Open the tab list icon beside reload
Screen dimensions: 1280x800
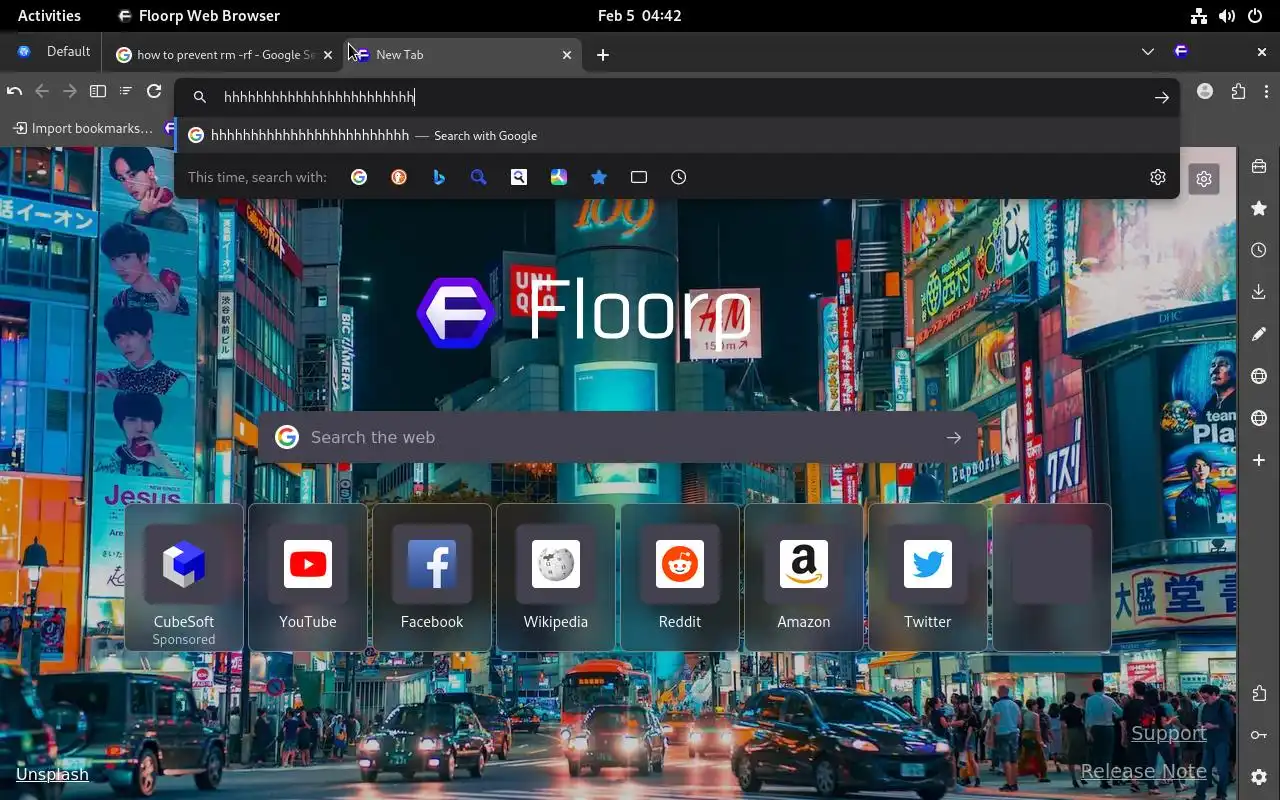click(x=126, y=91)
